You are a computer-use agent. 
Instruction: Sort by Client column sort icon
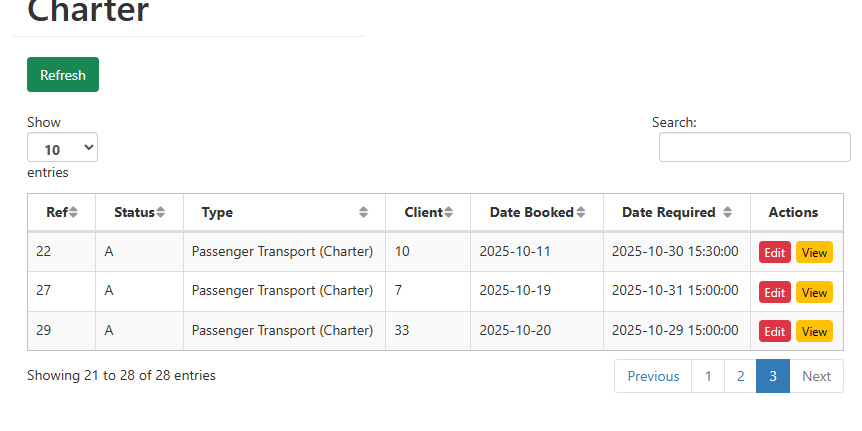click(x=449, y=212)
